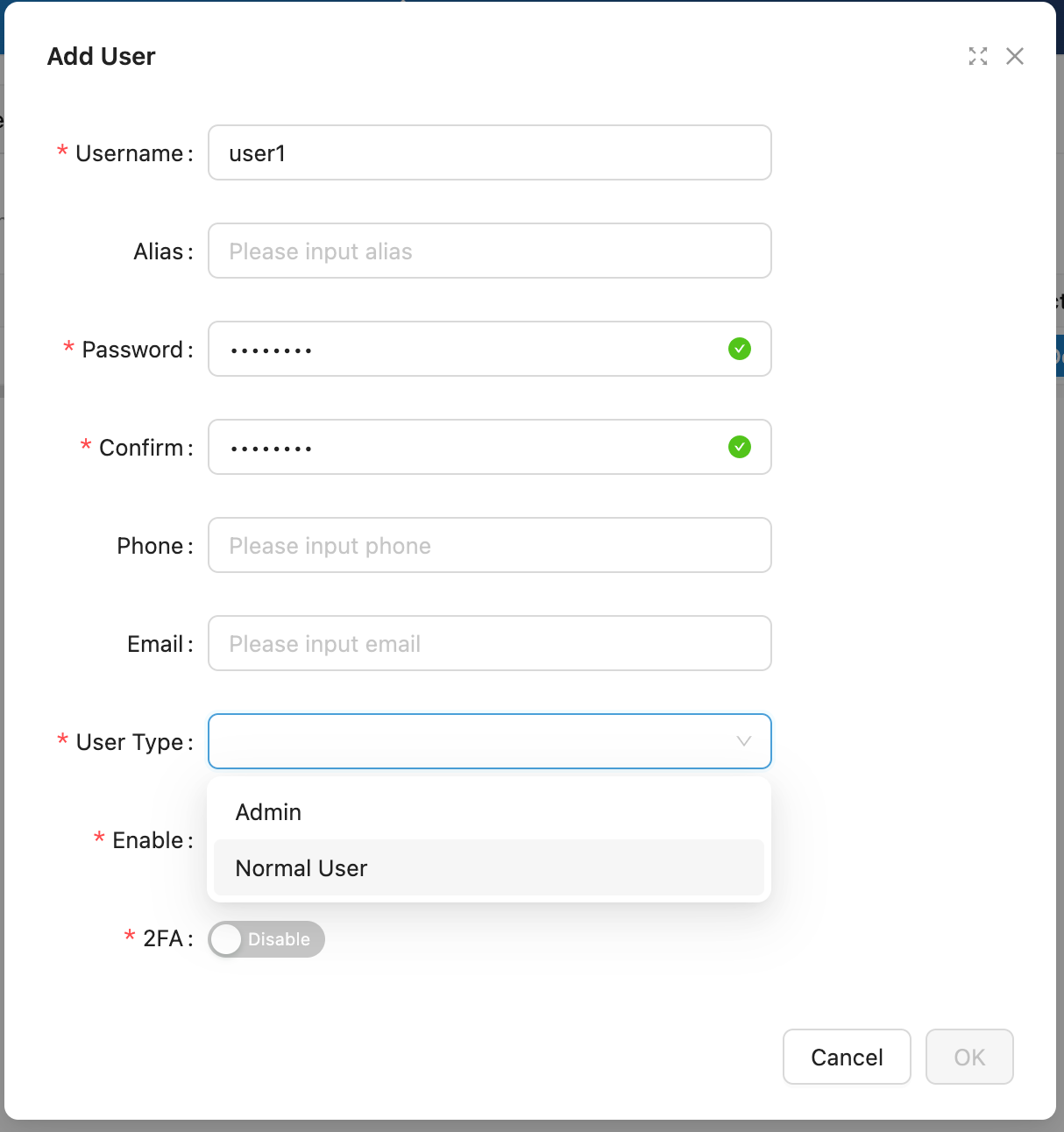
Task: Click the green checkmark in Password field
Action: 740,349
